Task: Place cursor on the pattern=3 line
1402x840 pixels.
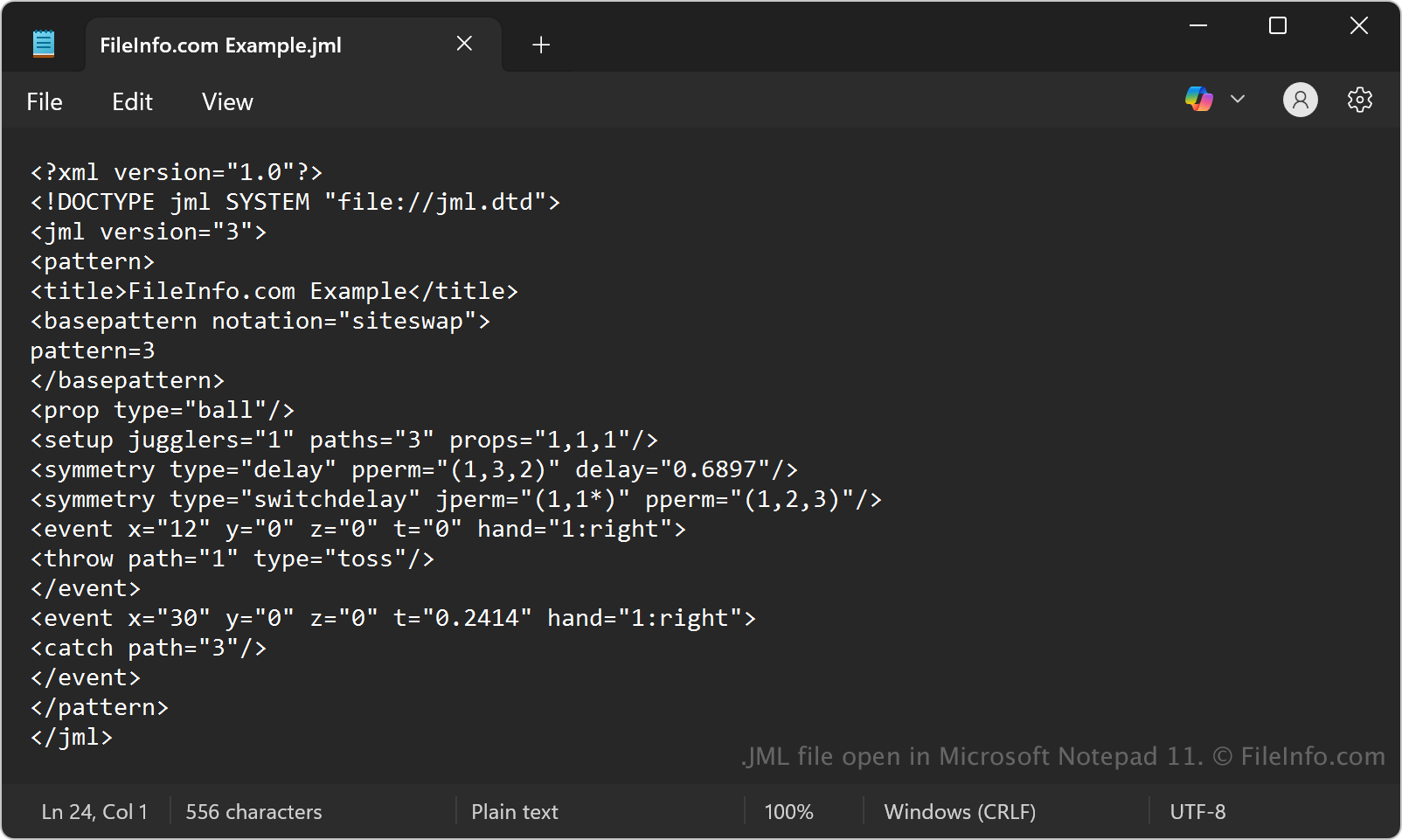Action: [x=92, y=351]
